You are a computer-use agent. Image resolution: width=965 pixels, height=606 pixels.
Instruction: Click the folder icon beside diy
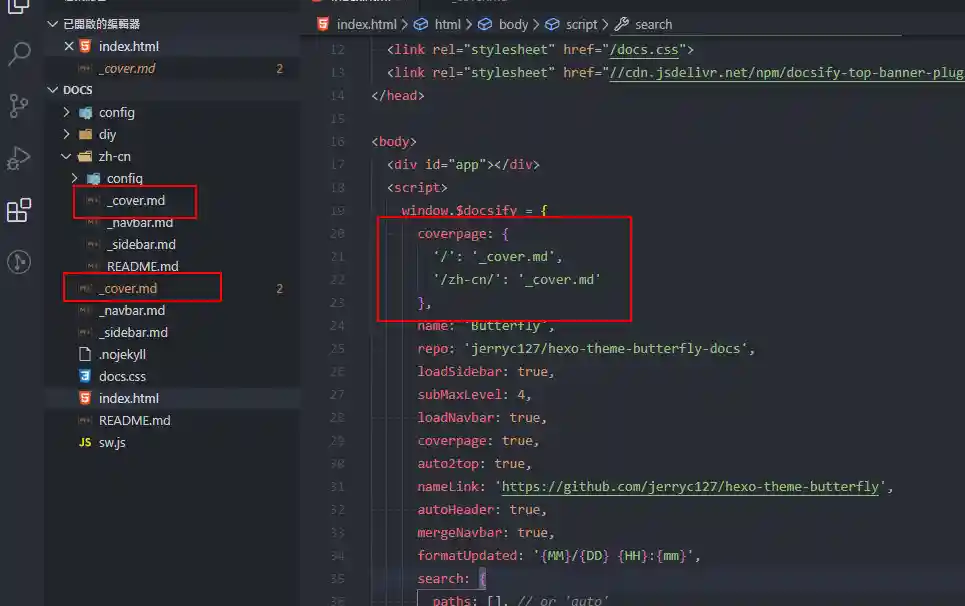[86, 134]
